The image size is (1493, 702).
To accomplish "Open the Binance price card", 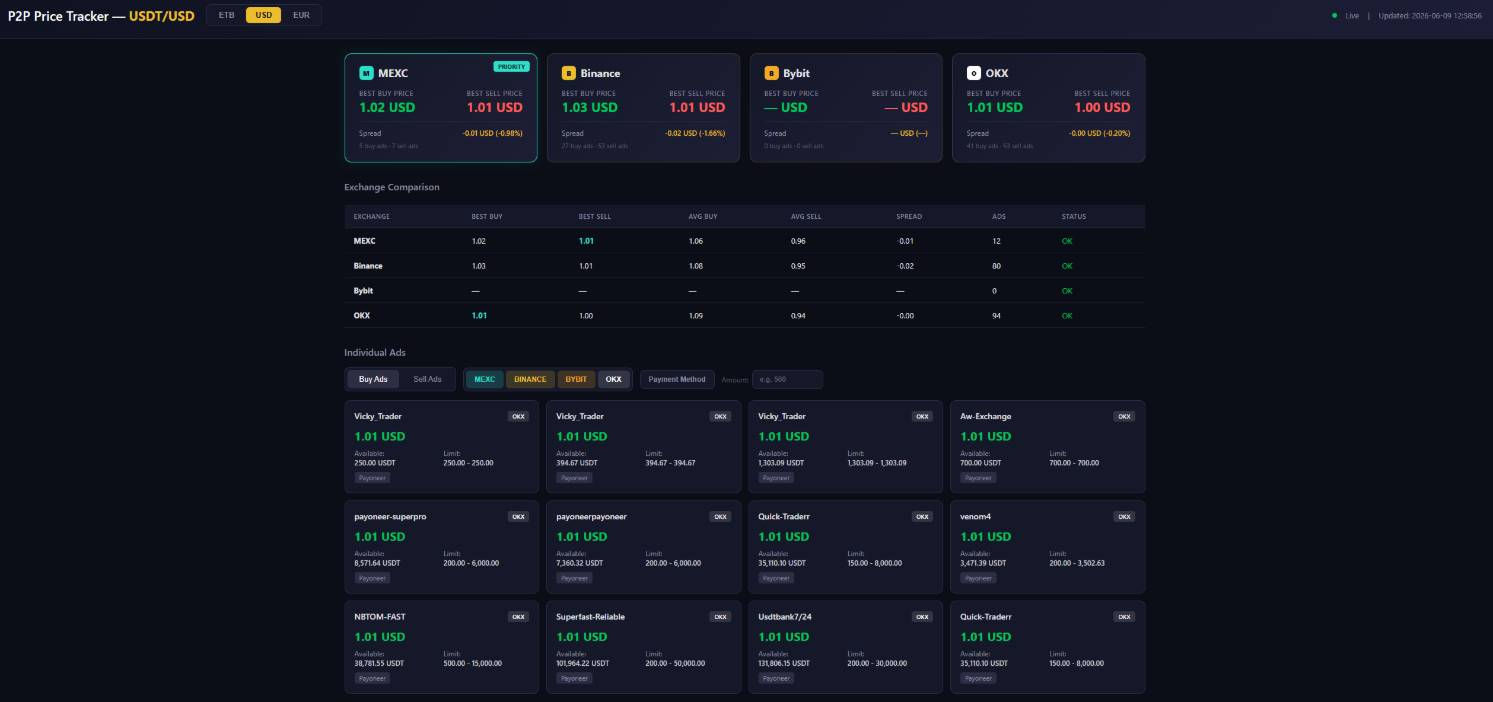I will point(643,107).
